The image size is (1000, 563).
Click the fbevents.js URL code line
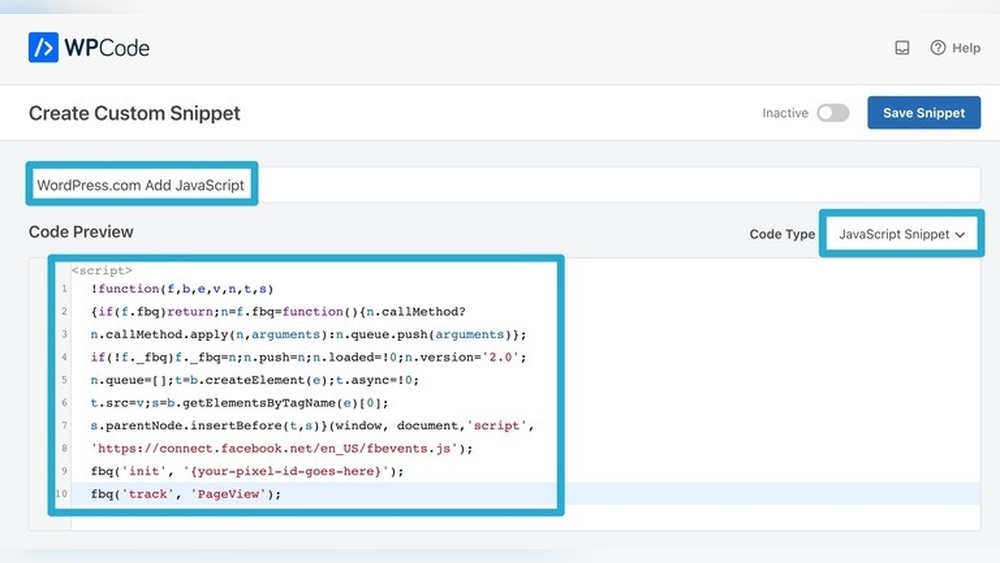click(x=282, y=448)
